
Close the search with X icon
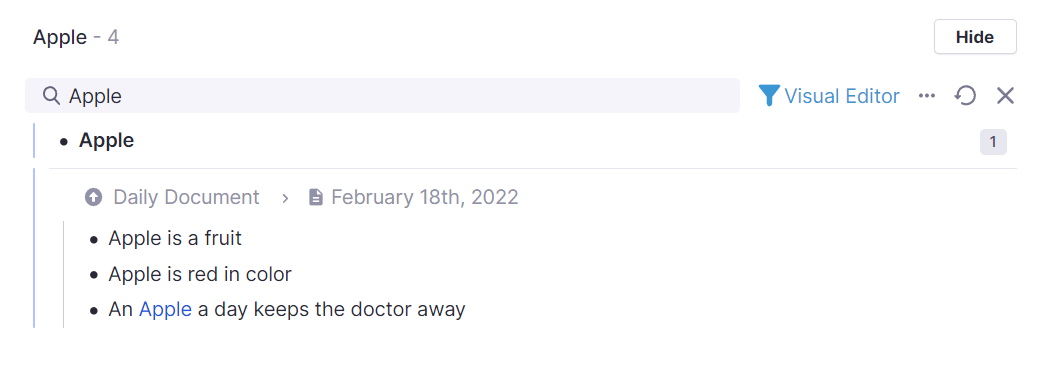click(x=1006, y=96)
